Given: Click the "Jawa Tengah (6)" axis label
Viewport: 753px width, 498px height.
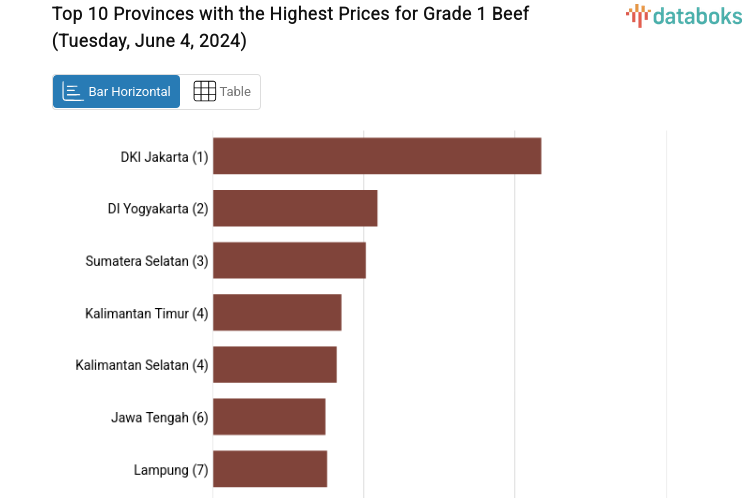Looking at the screenshot, I should click(160, 417).
